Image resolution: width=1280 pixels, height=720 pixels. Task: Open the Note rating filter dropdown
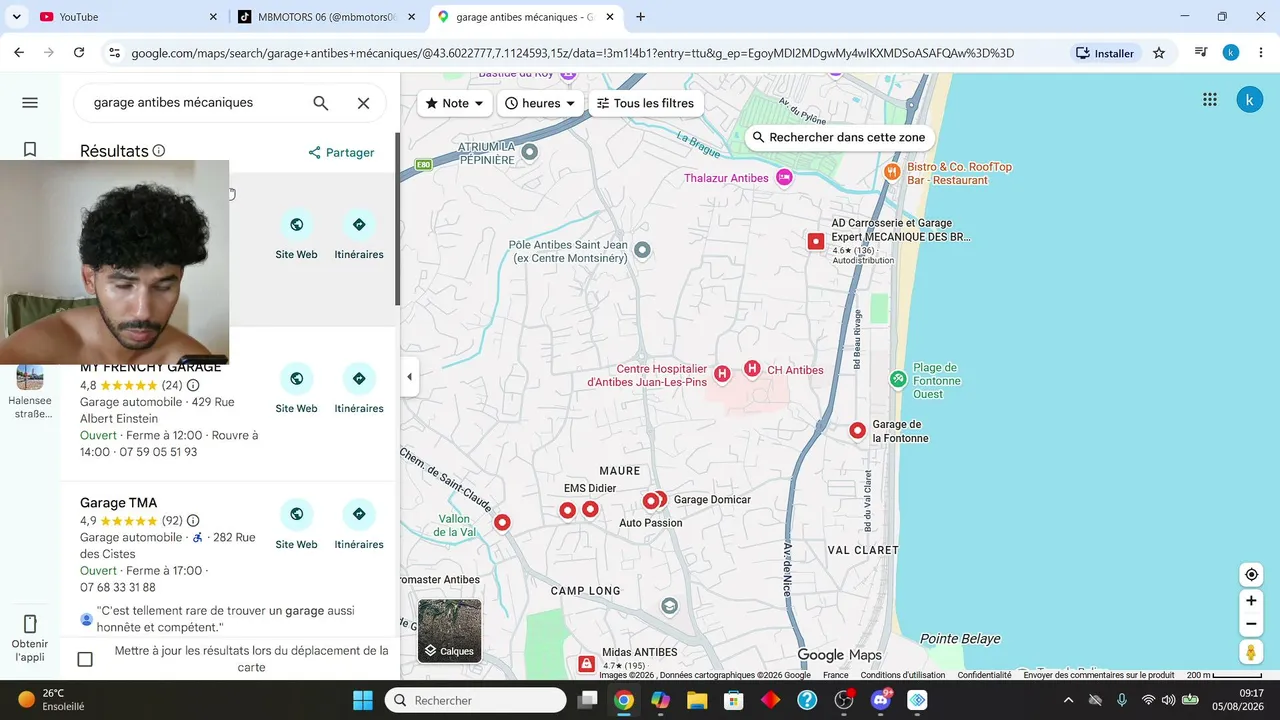pyautogui.click(x=455, y=103)
